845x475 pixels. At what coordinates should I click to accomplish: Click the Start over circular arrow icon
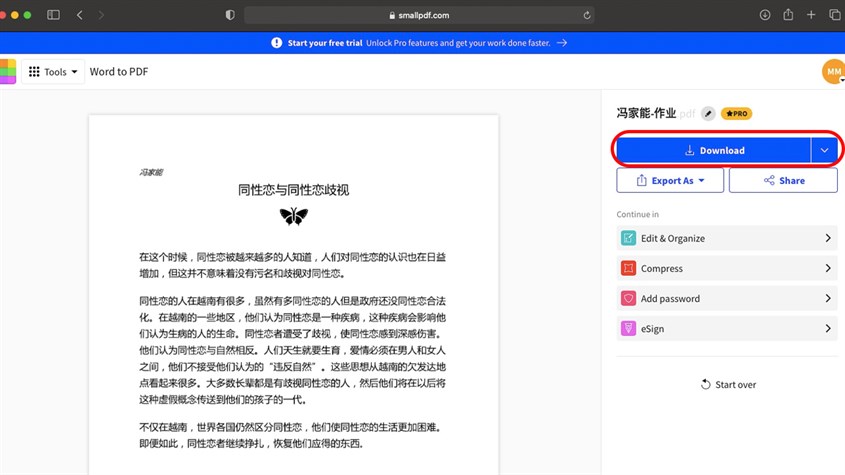pyautogui.click(x=705, y=384)
